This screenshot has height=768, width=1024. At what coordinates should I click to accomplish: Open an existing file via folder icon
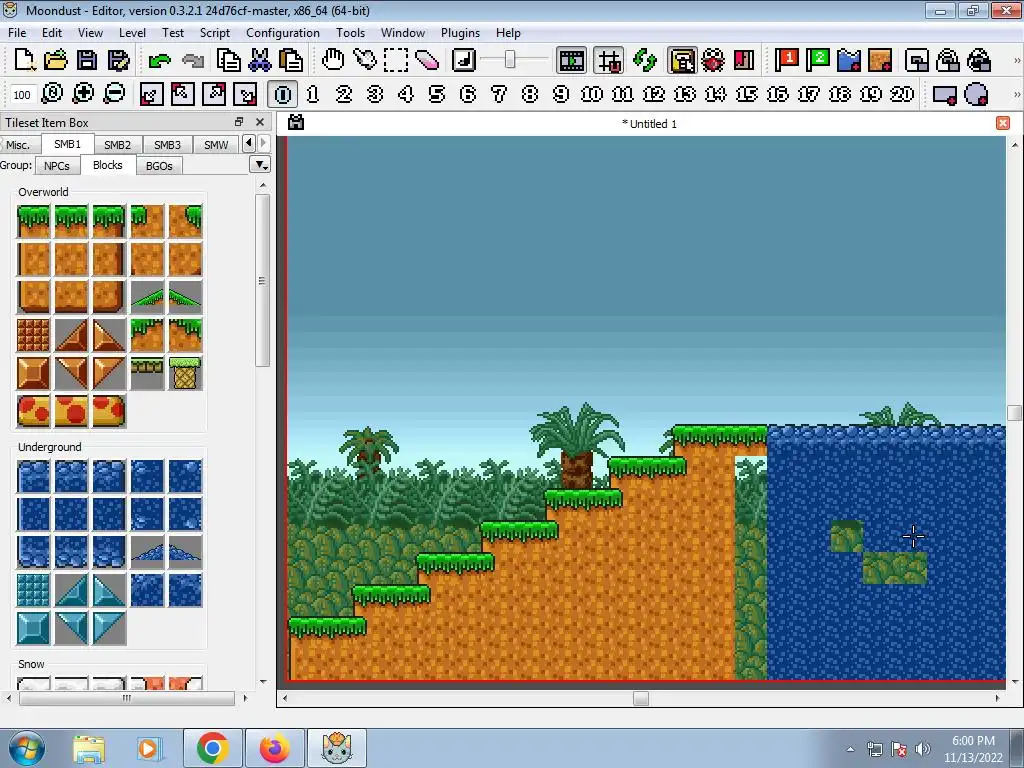click(56, 60)
